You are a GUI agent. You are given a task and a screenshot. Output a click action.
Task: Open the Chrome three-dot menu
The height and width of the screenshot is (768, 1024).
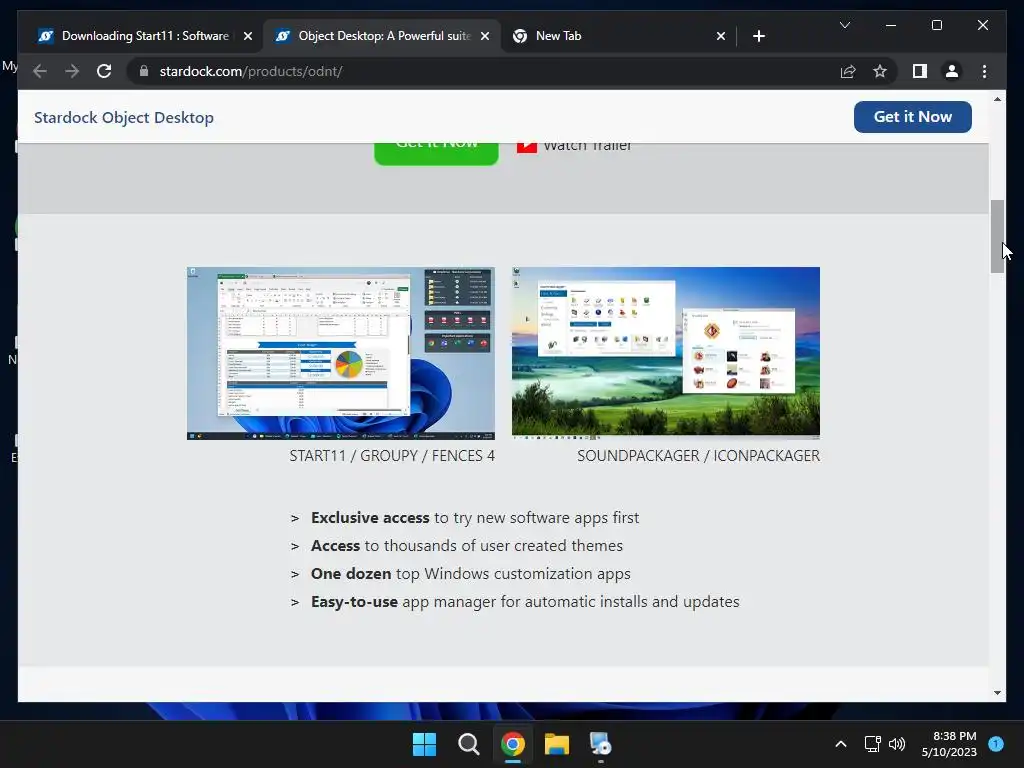984,71
